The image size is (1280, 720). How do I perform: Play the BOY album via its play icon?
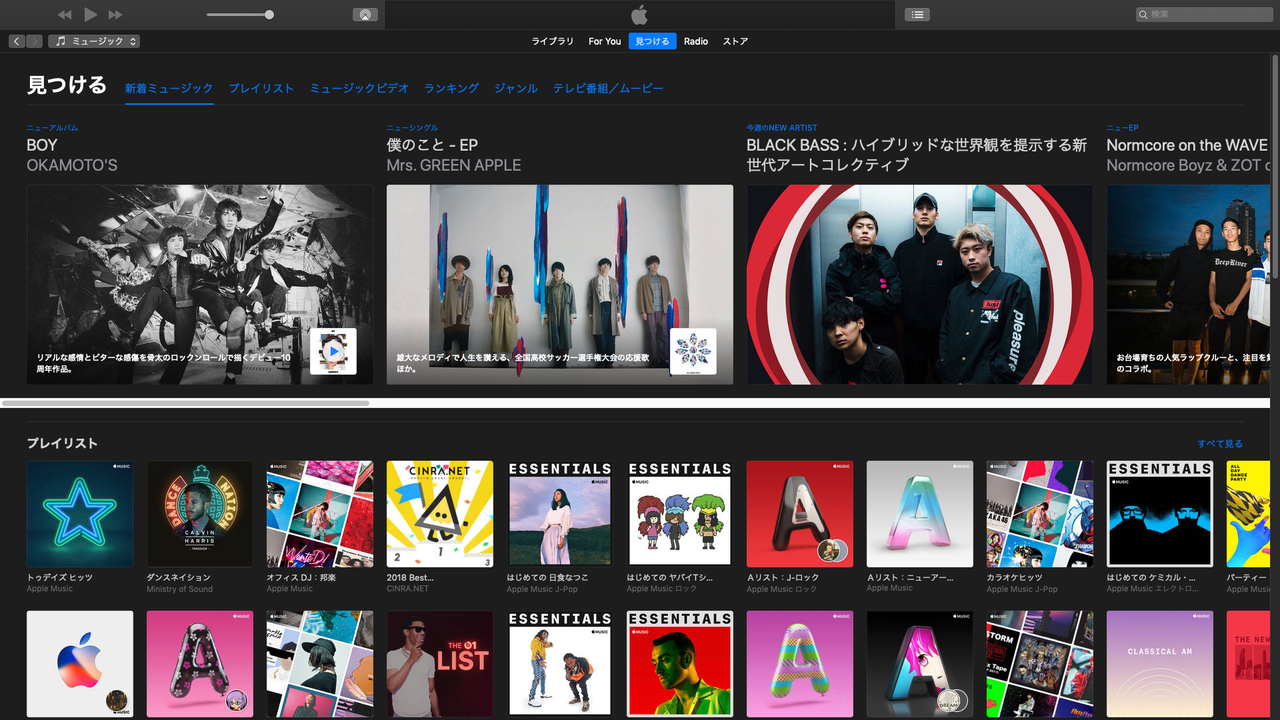[x=333, y=351]
